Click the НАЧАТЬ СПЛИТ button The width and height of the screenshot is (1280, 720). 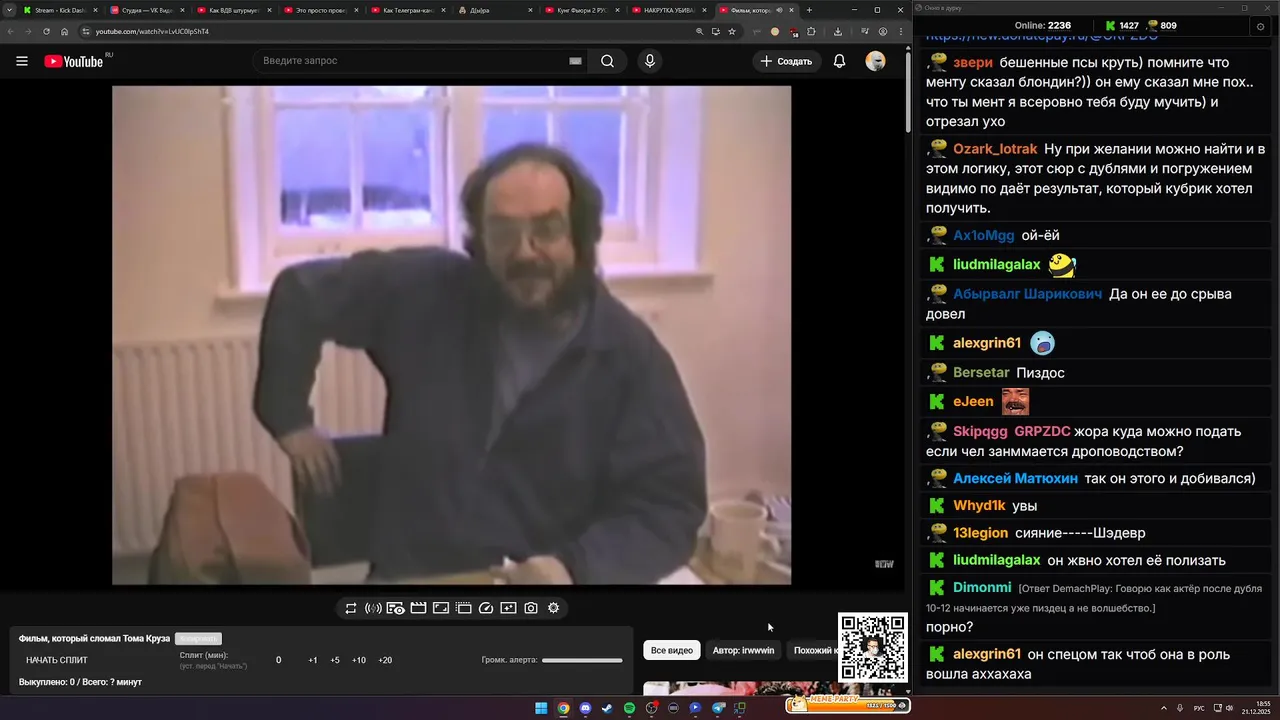click(x=57, y=660)
